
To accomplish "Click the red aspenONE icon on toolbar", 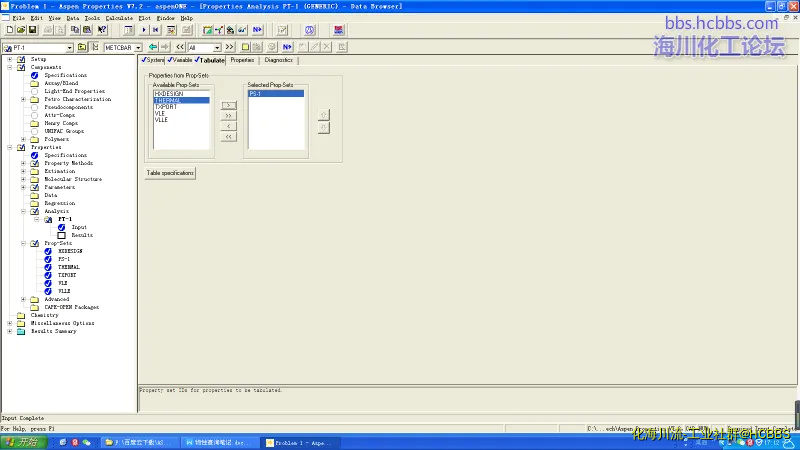I will (x=338, y=30).
